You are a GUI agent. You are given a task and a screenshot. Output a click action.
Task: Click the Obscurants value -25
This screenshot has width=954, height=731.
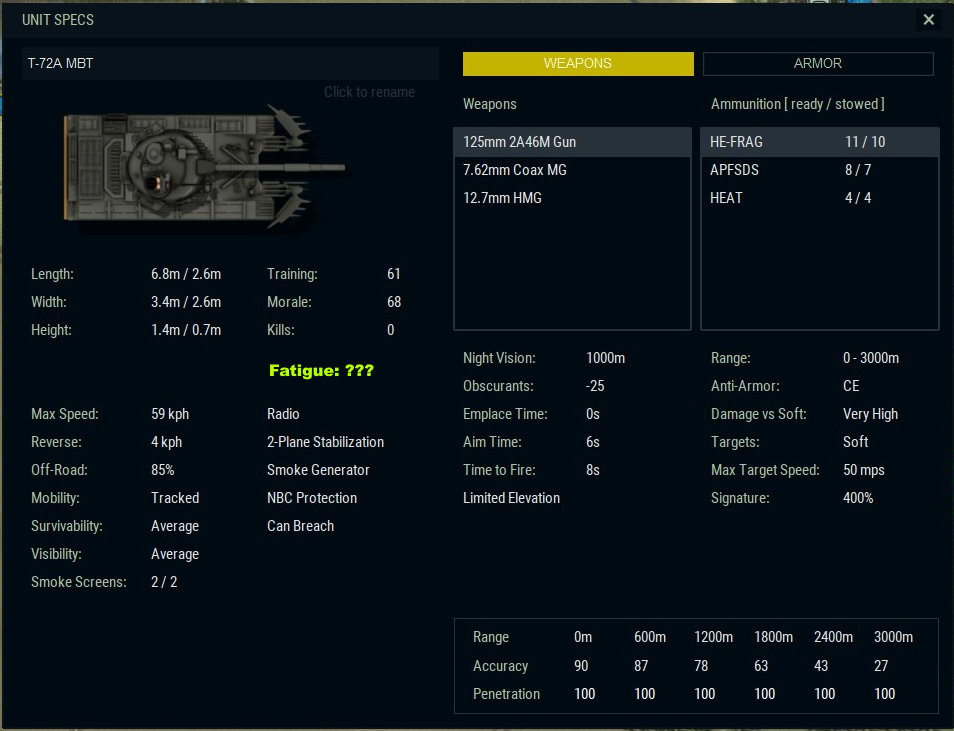pos(595,386)
